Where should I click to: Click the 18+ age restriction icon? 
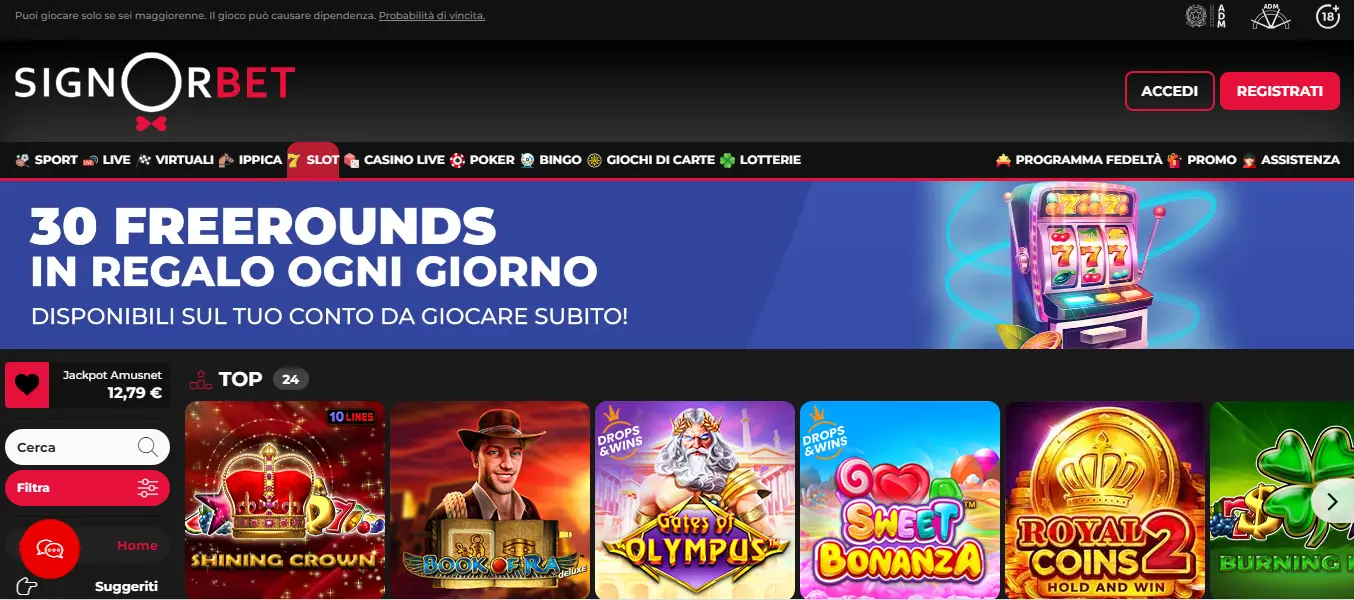[1328, 16]
